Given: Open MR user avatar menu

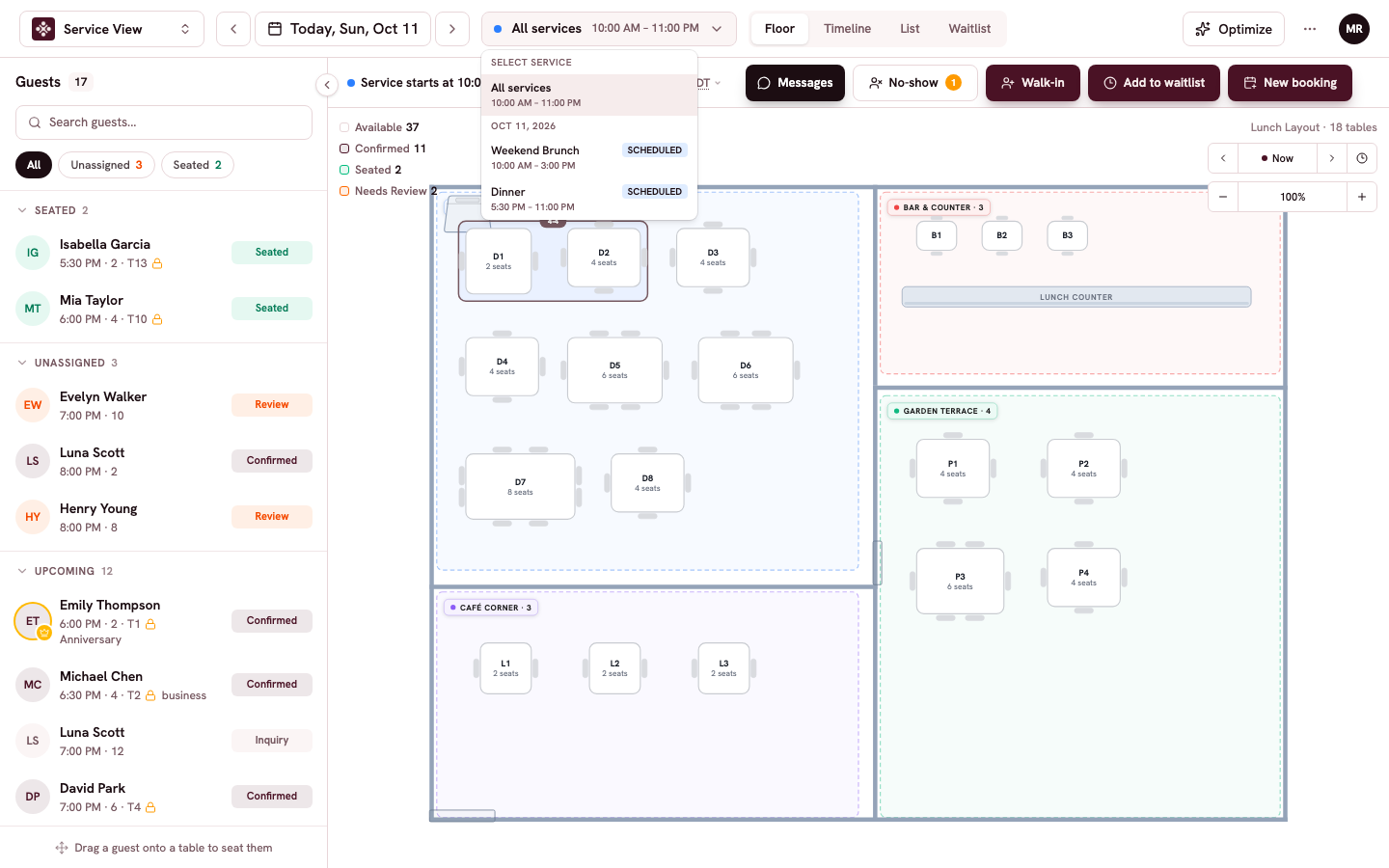Looking at the screenshot, I should coord(1354,29).
